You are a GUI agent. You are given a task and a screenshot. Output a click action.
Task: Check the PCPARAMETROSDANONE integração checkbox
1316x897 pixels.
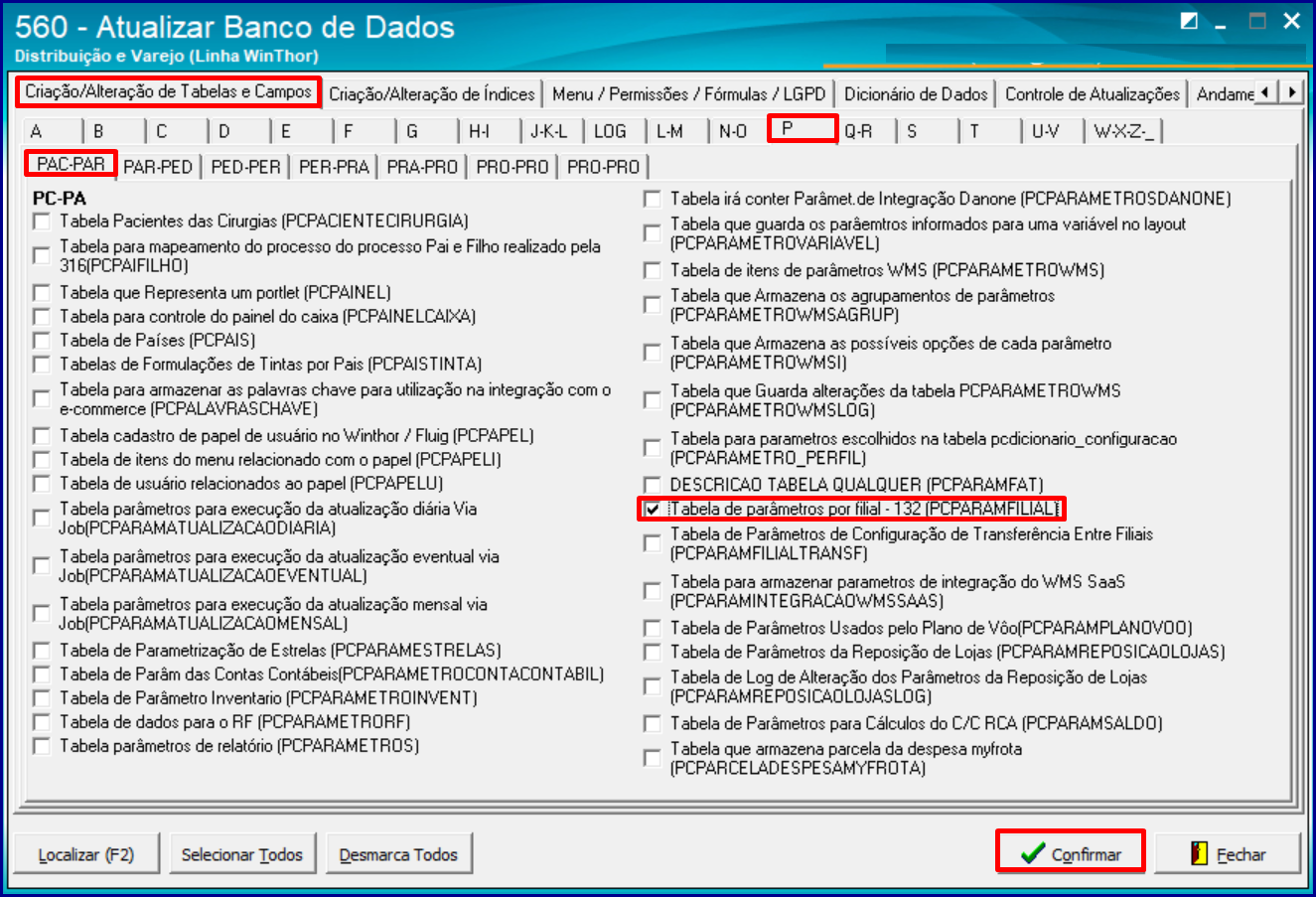coord(653,200)
